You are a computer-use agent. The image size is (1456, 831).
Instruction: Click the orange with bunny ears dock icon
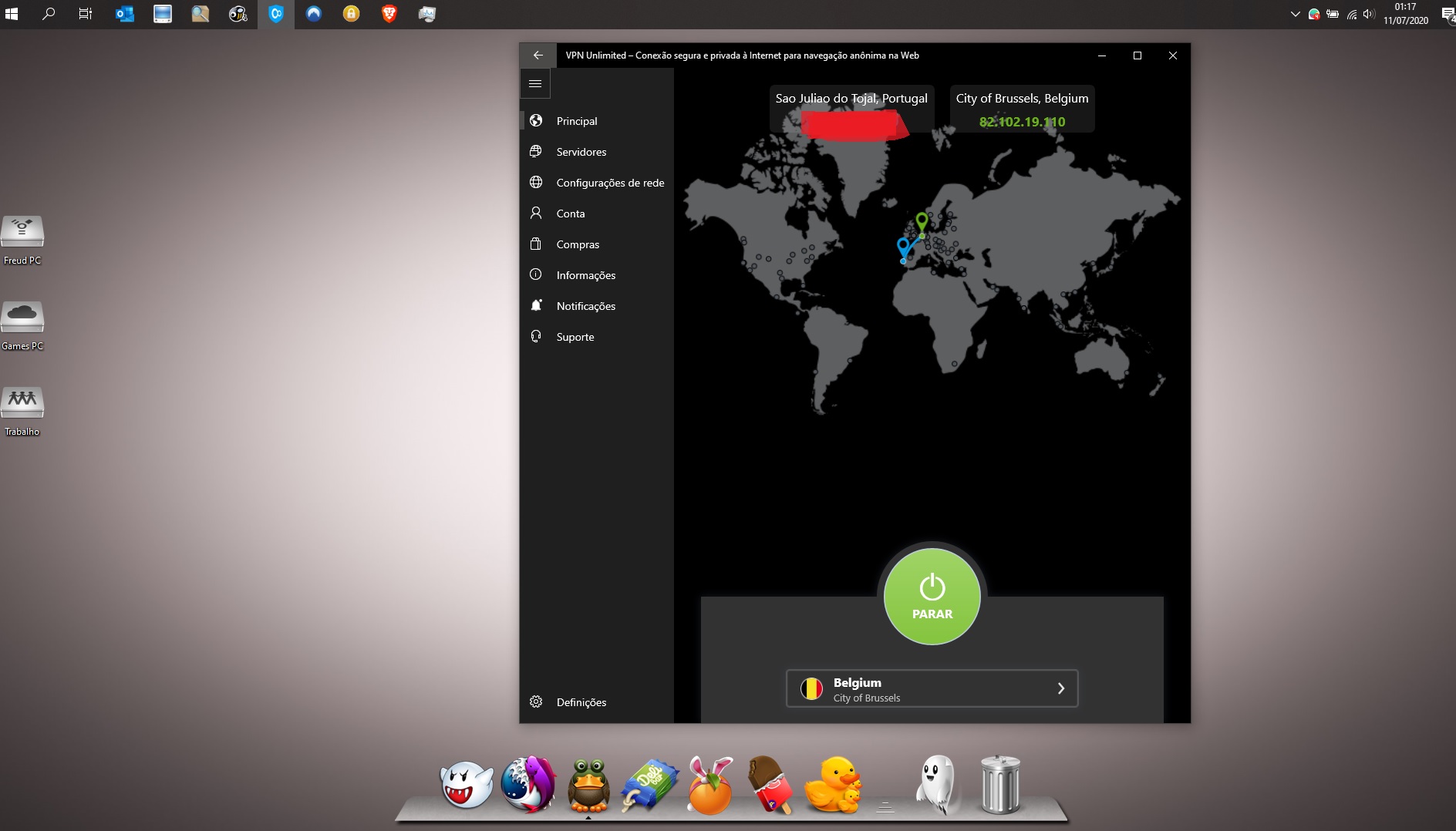710,785
